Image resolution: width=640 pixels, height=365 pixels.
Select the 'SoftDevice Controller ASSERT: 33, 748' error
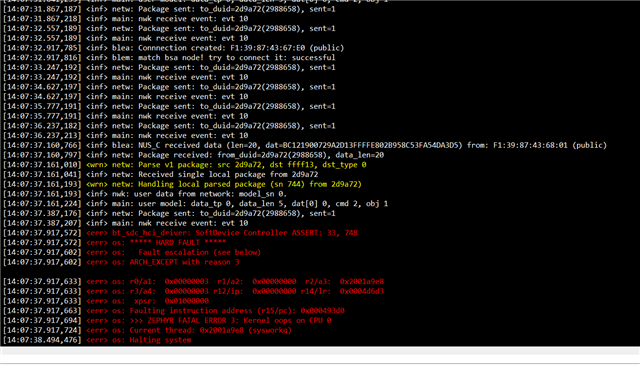coord(180,233)
